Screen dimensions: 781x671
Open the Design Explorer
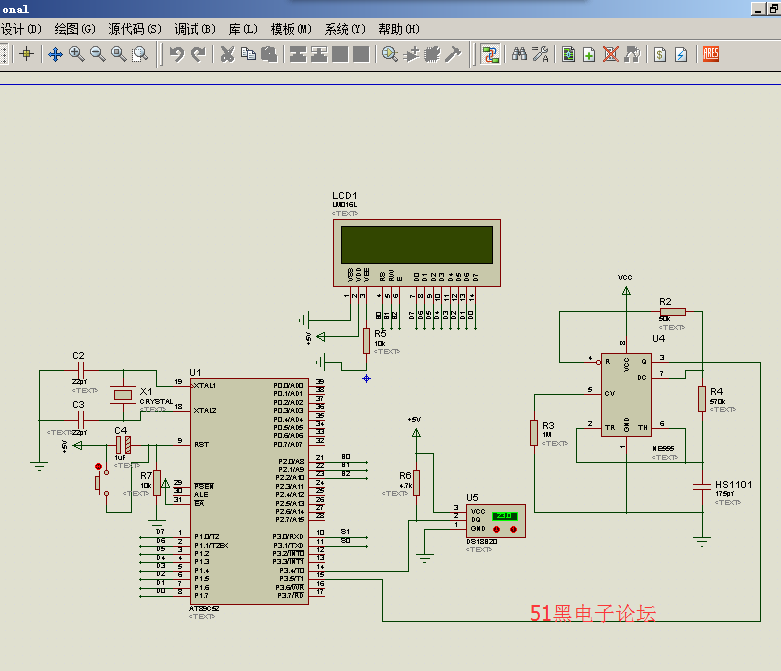pos(568,54)
